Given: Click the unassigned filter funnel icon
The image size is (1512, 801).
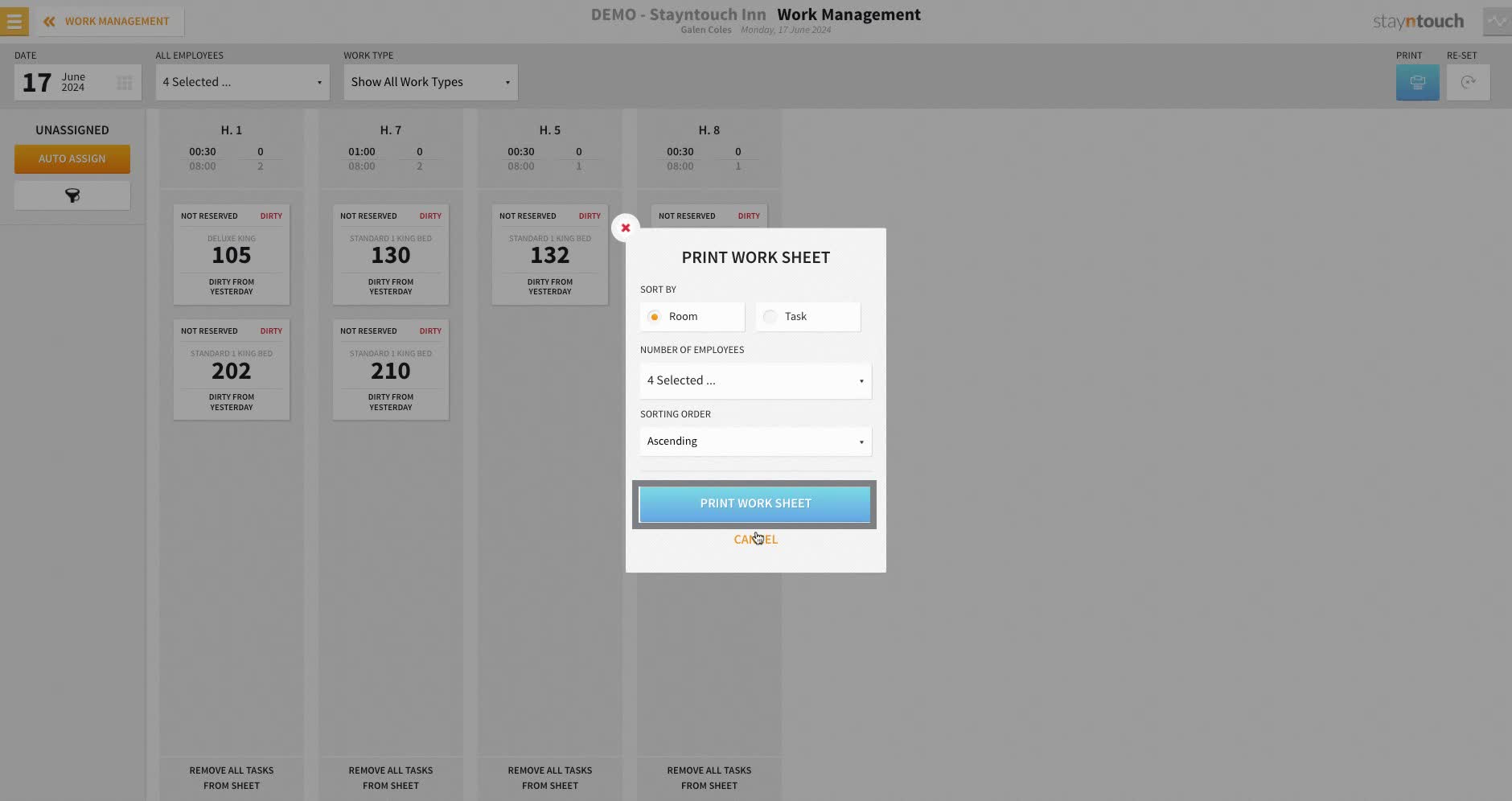Looking at the screenshot, I should pos(72,195).
